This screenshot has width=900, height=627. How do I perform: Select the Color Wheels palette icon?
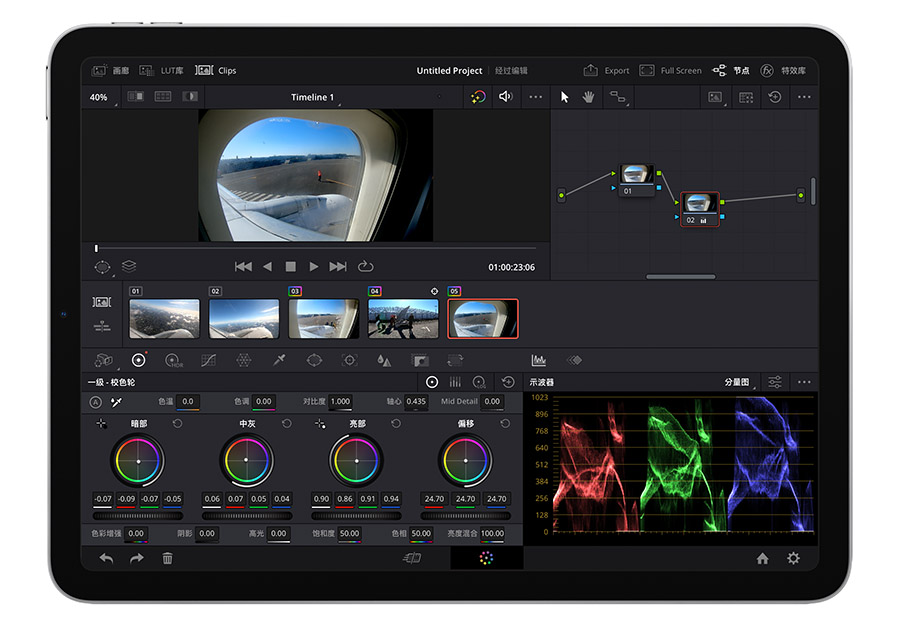138,360
